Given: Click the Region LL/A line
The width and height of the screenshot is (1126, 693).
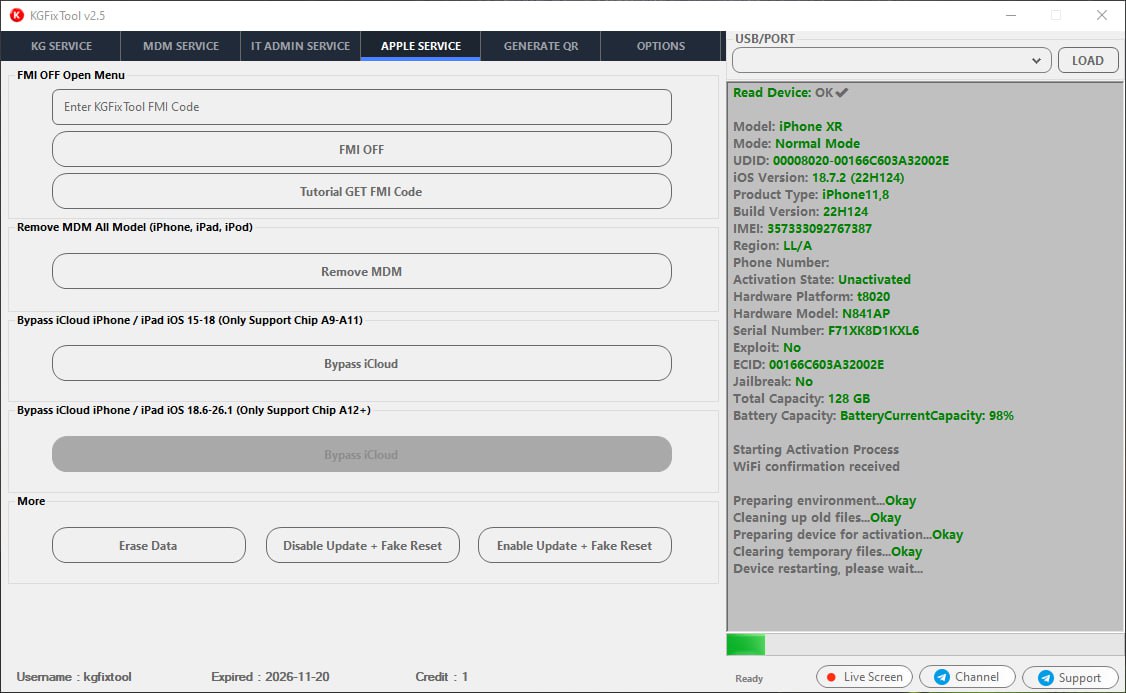Looking at the screenshot, I should pyautogui.click(x=773, y=246).
